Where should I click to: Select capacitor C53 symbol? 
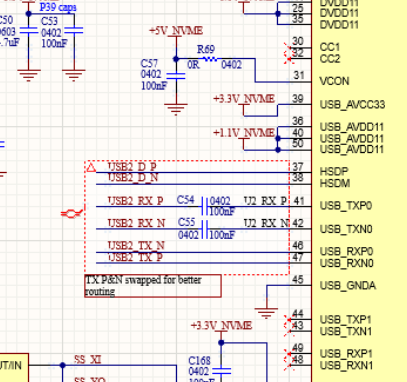tap(74, 31)
